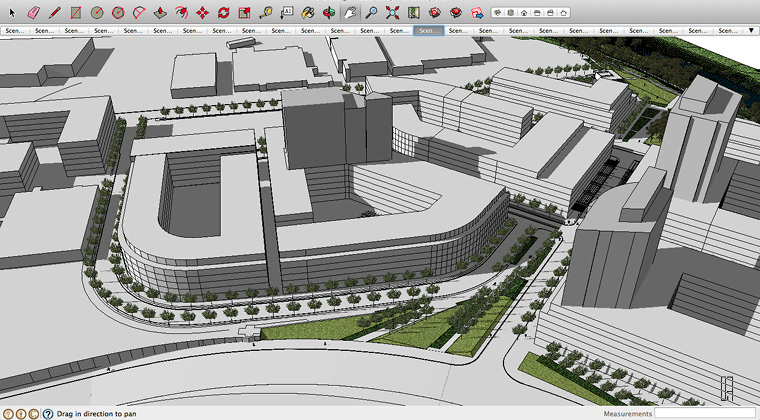Click the Zoom Extents tool
This screenshot has height=420, width=760.
pyautogui.click(x=393, y=13)
